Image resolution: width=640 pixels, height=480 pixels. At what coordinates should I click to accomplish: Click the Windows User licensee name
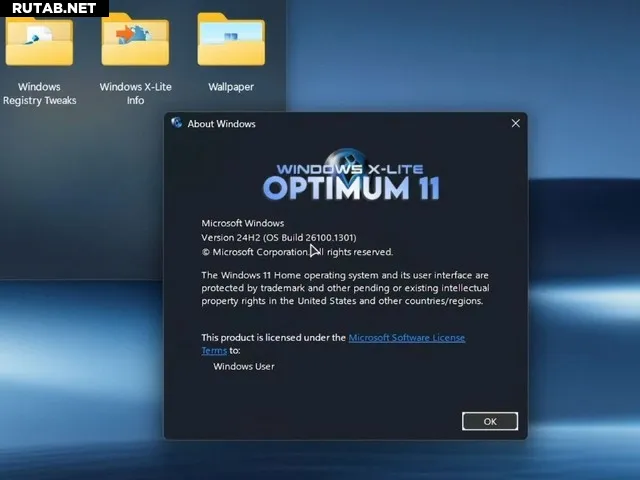pyautogui.click(x=243, y=366)
